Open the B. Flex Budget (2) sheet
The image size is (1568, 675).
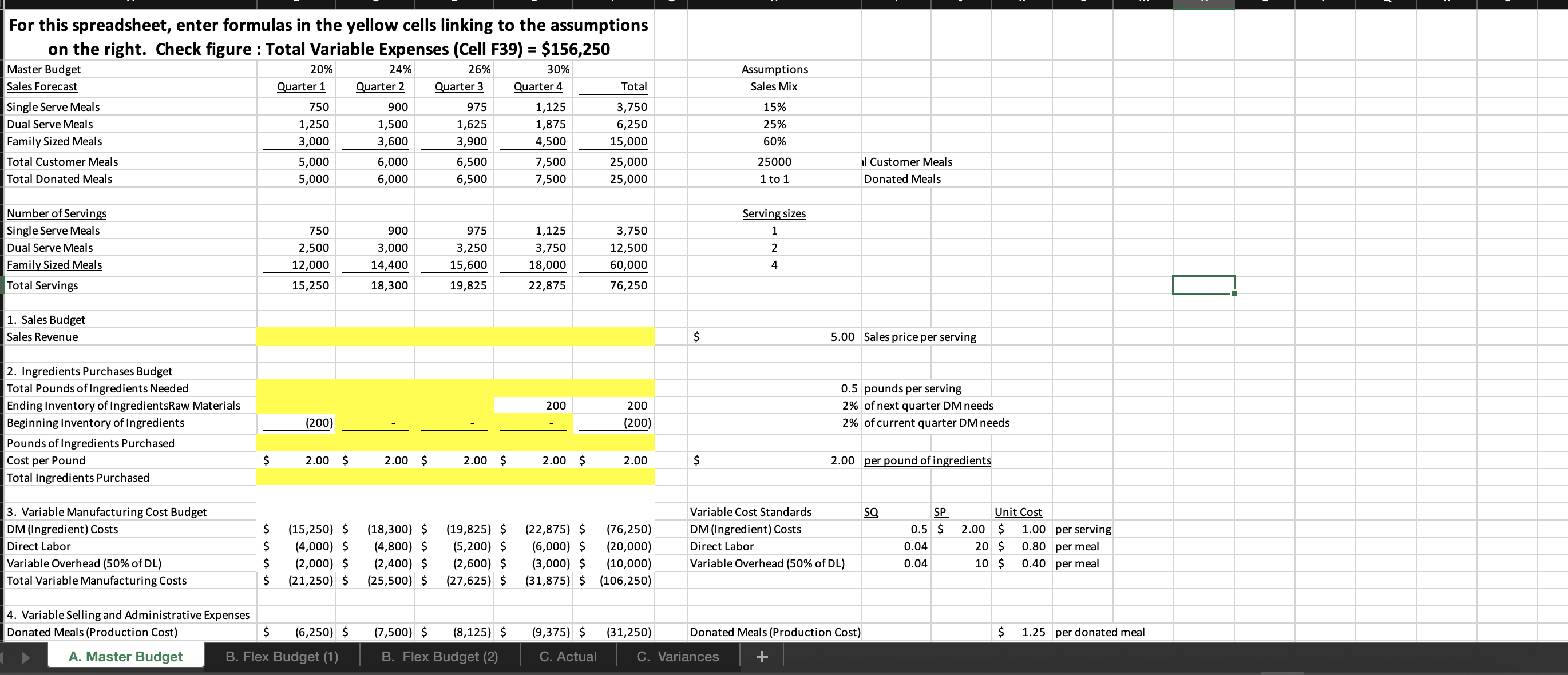point(440,656)
